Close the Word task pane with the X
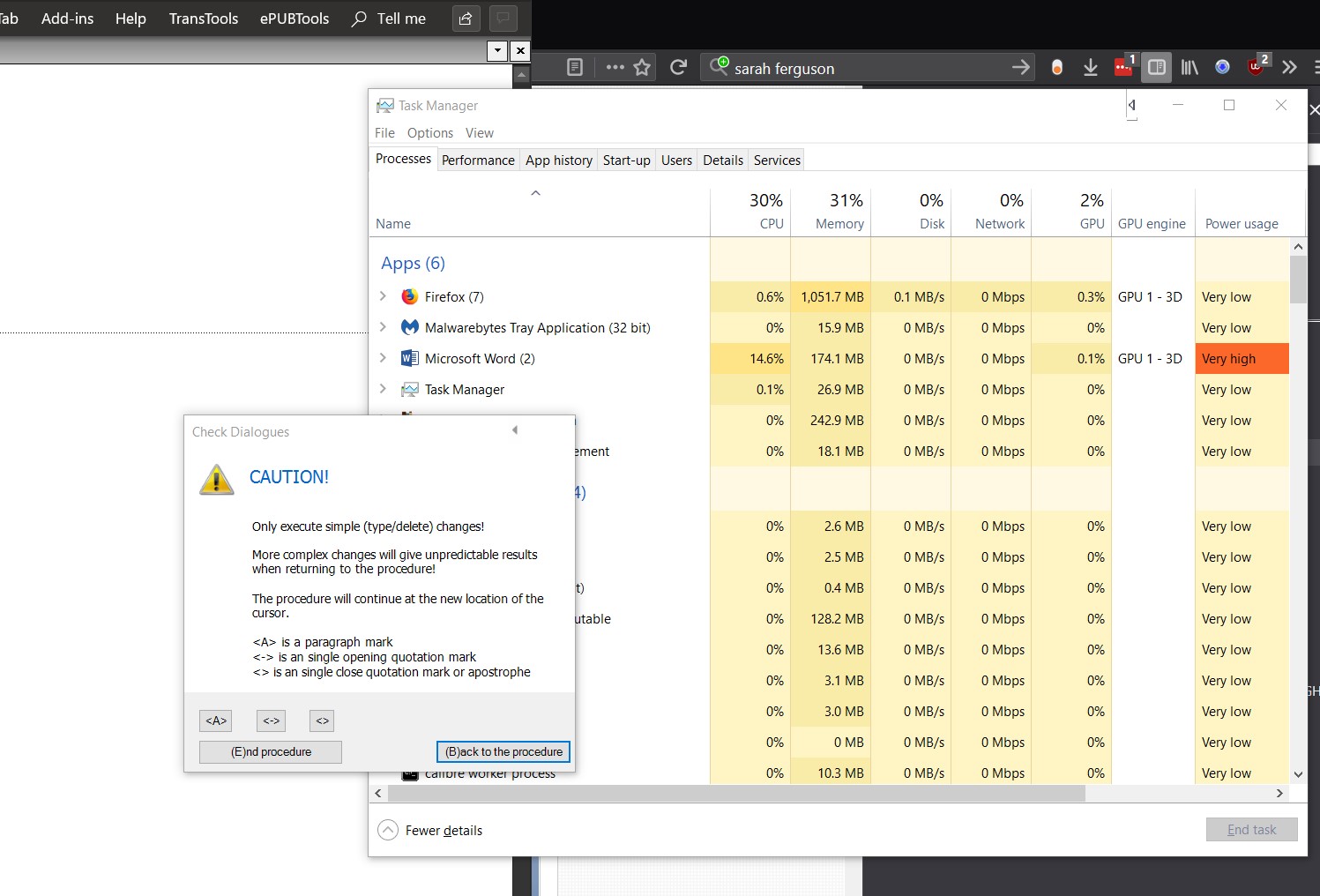 [x=520, y=51]
